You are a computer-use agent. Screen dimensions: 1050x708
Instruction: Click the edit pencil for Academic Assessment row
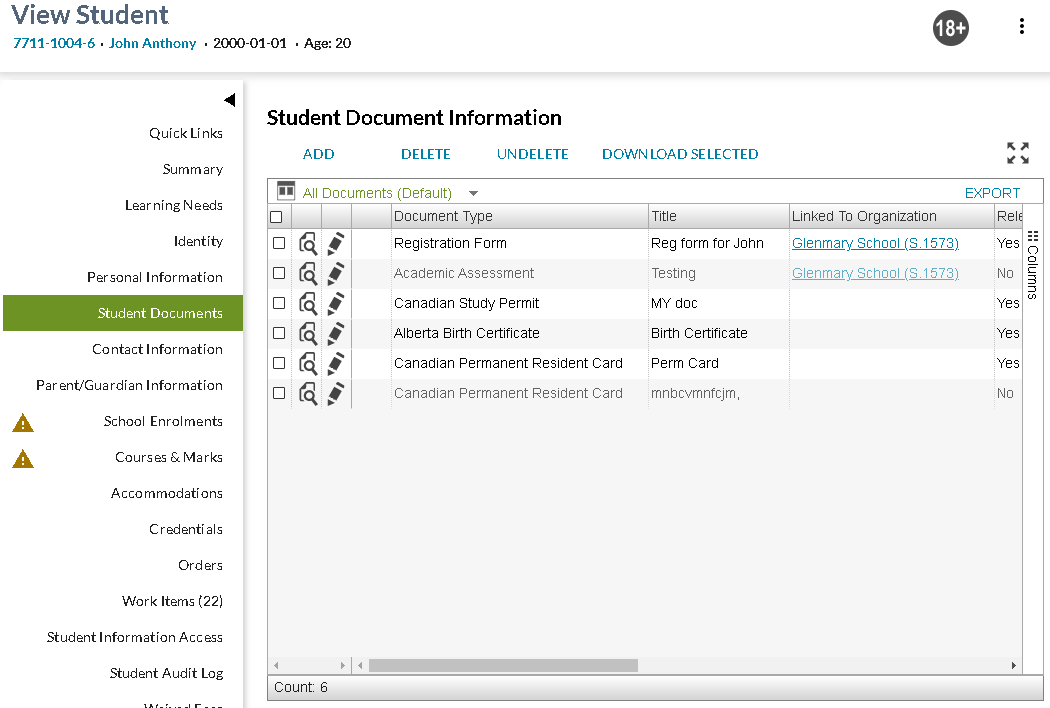[336, 273]
